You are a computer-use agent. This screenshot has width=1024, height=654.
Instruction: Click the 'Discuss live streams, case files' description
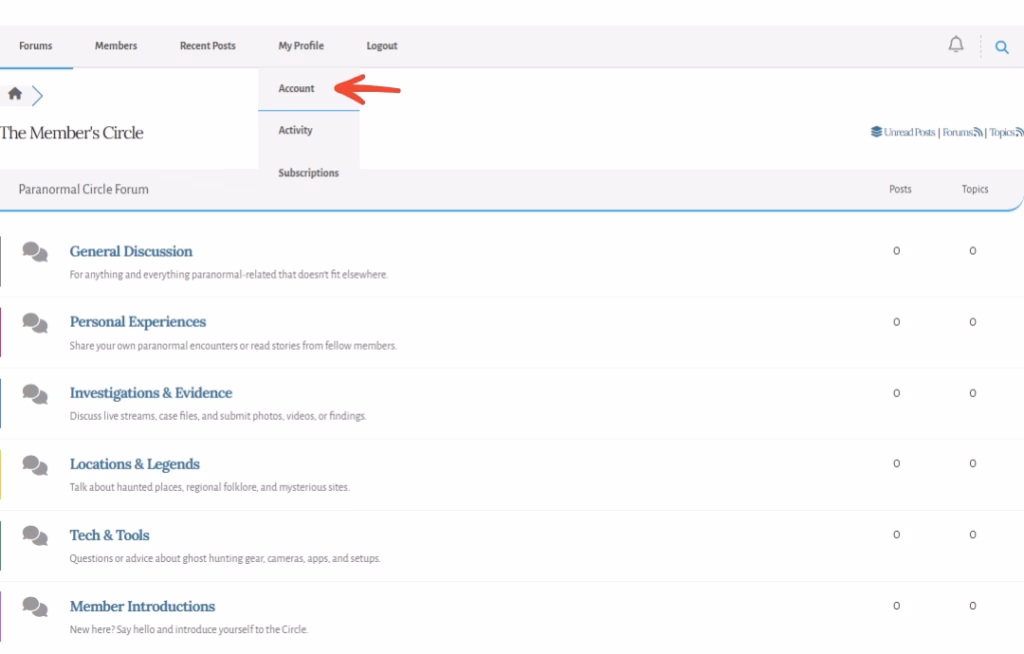218,416
